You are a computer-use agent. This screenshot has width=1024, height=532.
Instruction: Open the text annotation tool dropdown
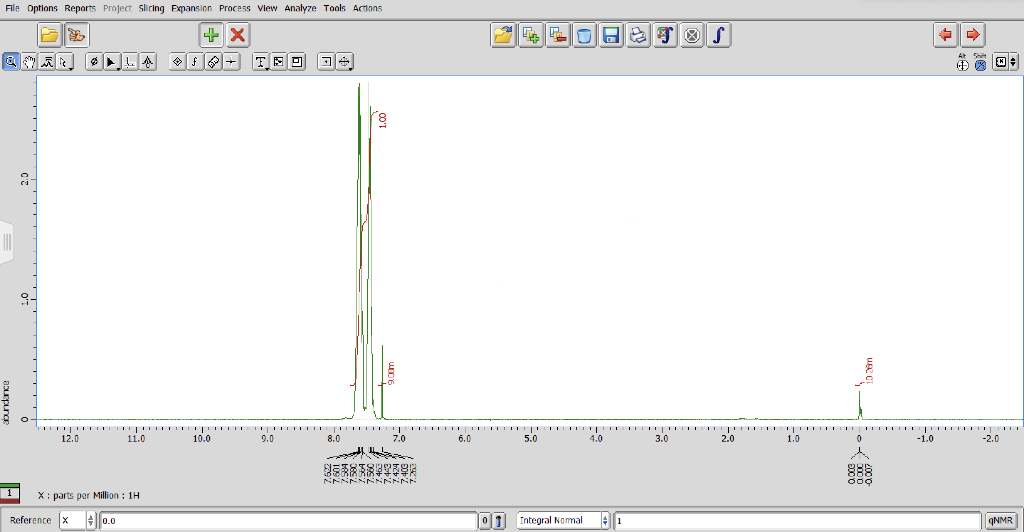[x=261, y=62]
